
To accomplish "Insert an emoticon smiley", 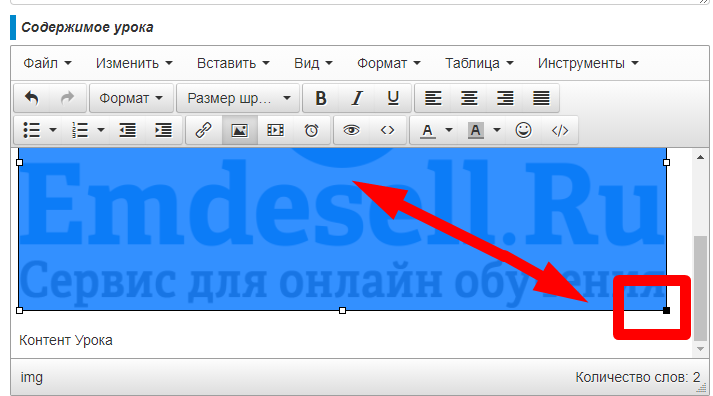I will pyautogui.click(x=523, y=130).
